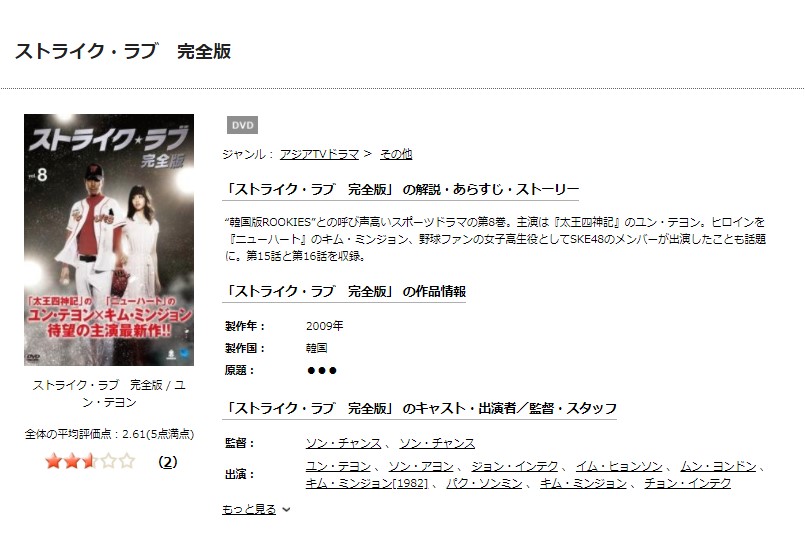Open cast member ソン・アヨン link
Viewport: 805px width, 540px height.
421,466
